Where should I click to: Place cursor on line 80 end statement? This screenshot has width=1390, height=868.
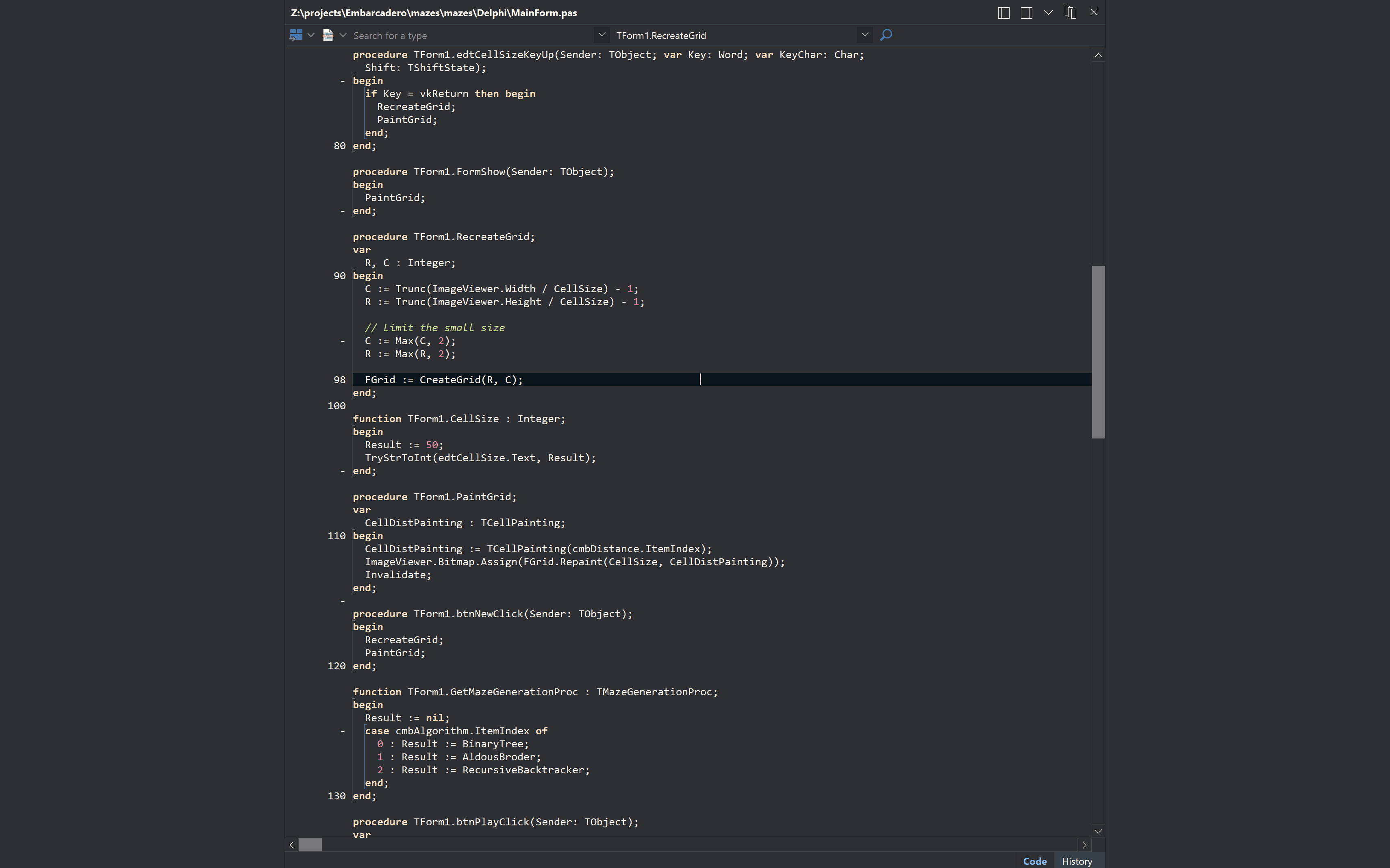coord(364,146)
